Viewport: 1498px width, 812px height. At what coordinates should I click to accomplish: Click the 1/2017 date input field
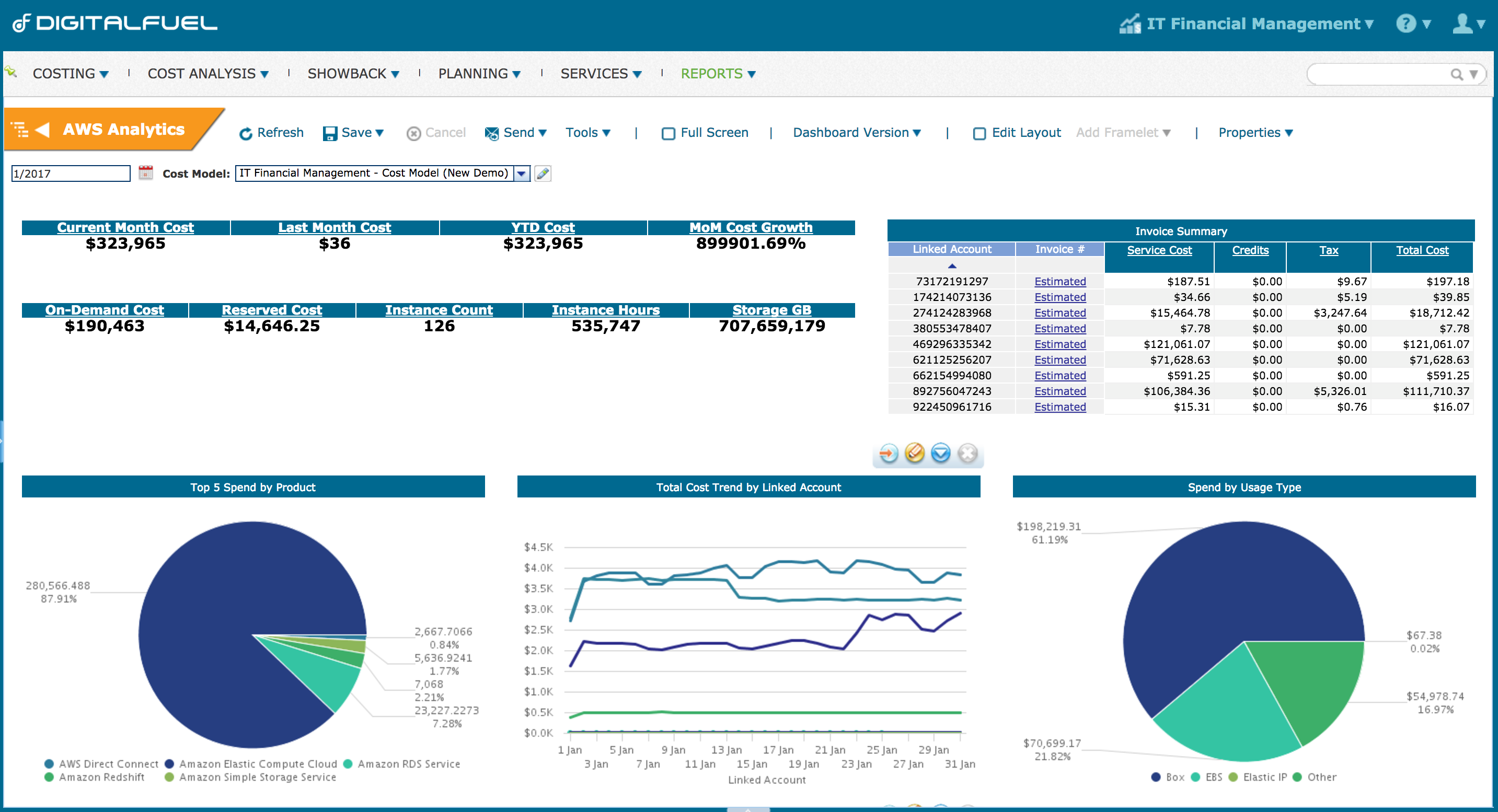click(x=70, y=172)
